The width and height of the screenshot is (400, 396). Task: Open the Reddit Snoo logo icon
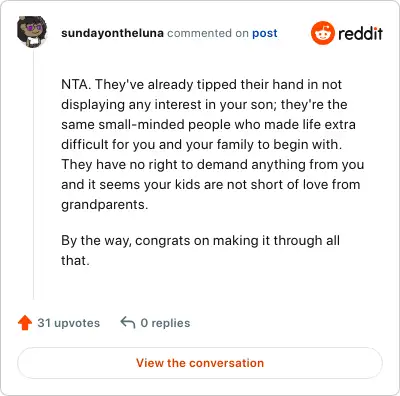(x=322, y=33)
